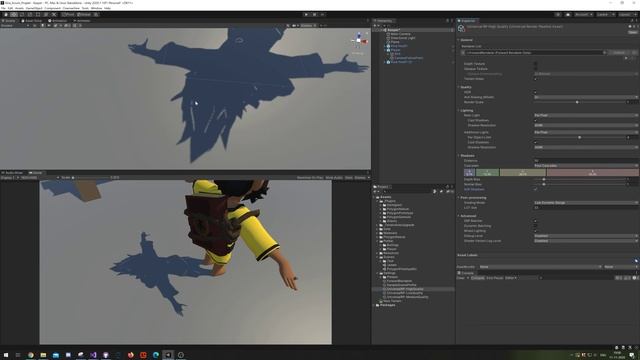Open Main Light Shadow Resolution dropdown
The image size is (640, 360).
tap(586, 125)
